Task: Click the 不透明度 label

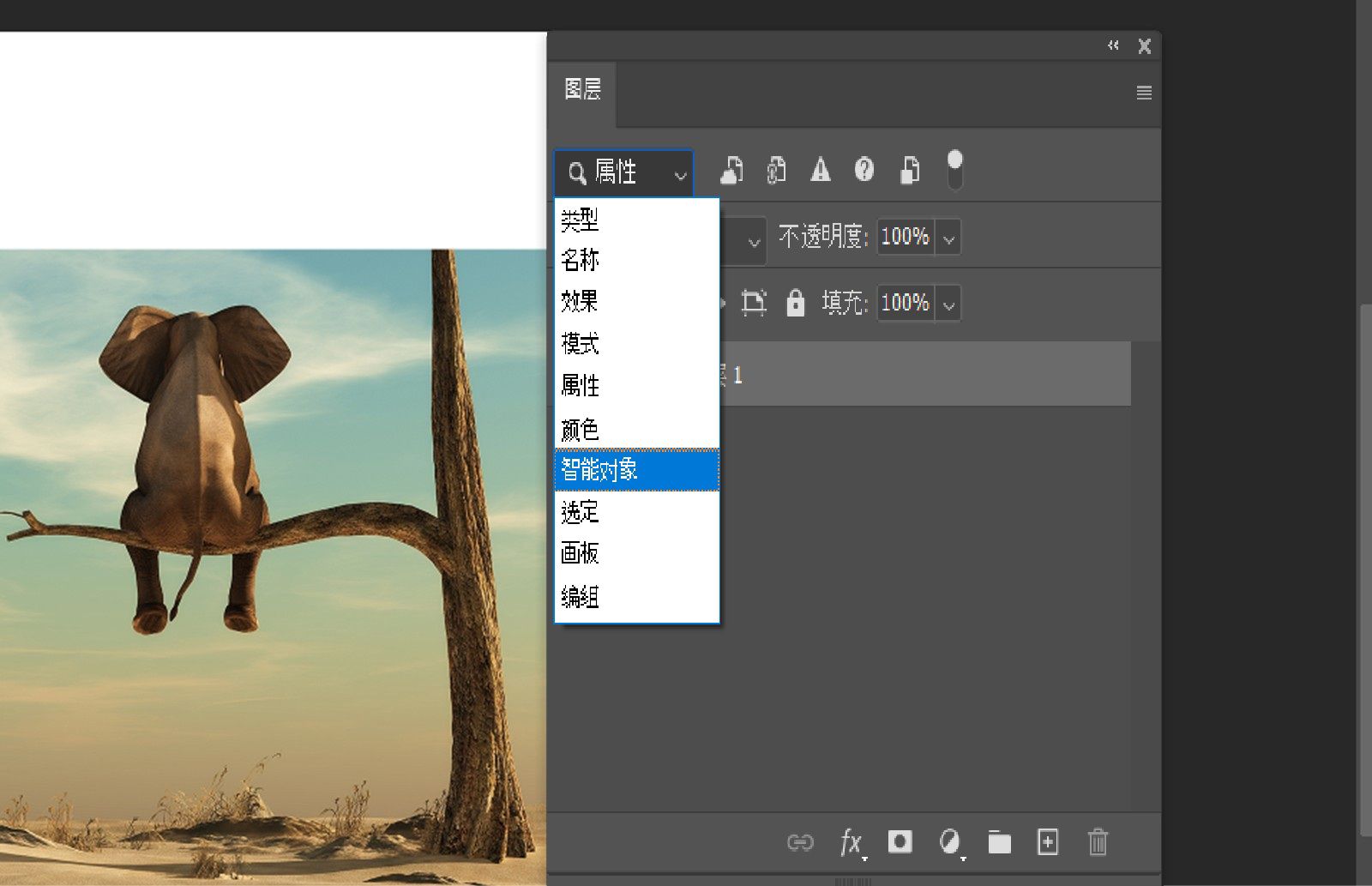Action: 823,237
